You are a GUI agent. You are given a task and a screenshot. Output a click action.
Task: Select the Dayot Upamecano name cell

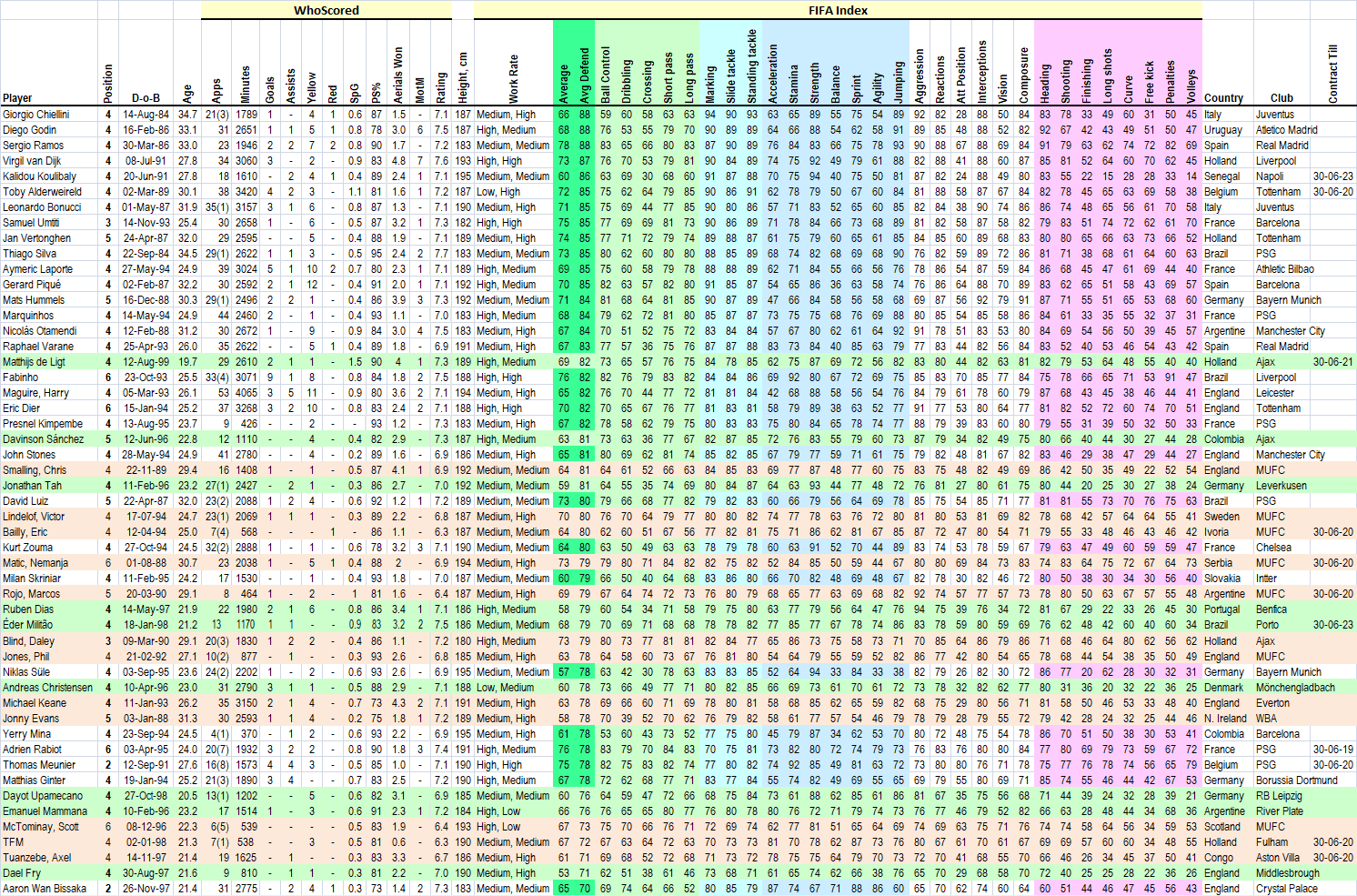pyautogui.click(x=49, y=796)
